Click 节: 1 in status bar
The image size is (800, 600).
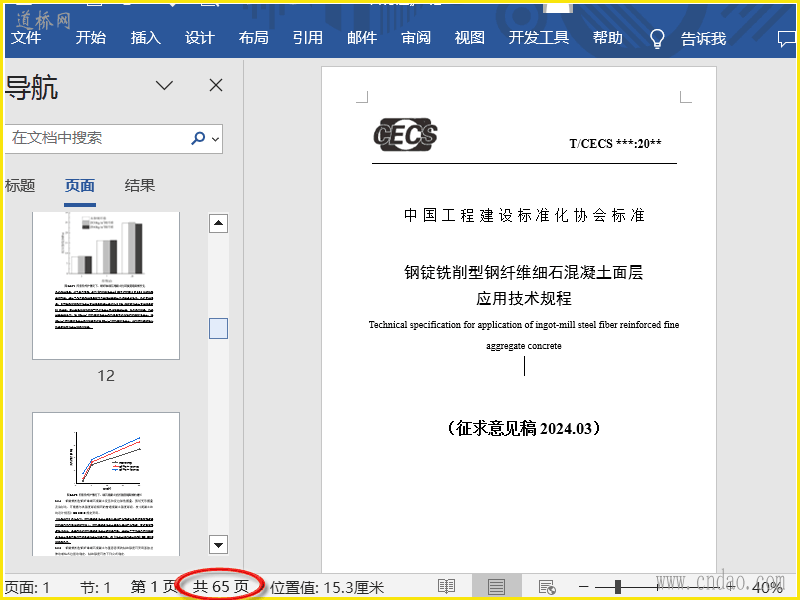95,588
